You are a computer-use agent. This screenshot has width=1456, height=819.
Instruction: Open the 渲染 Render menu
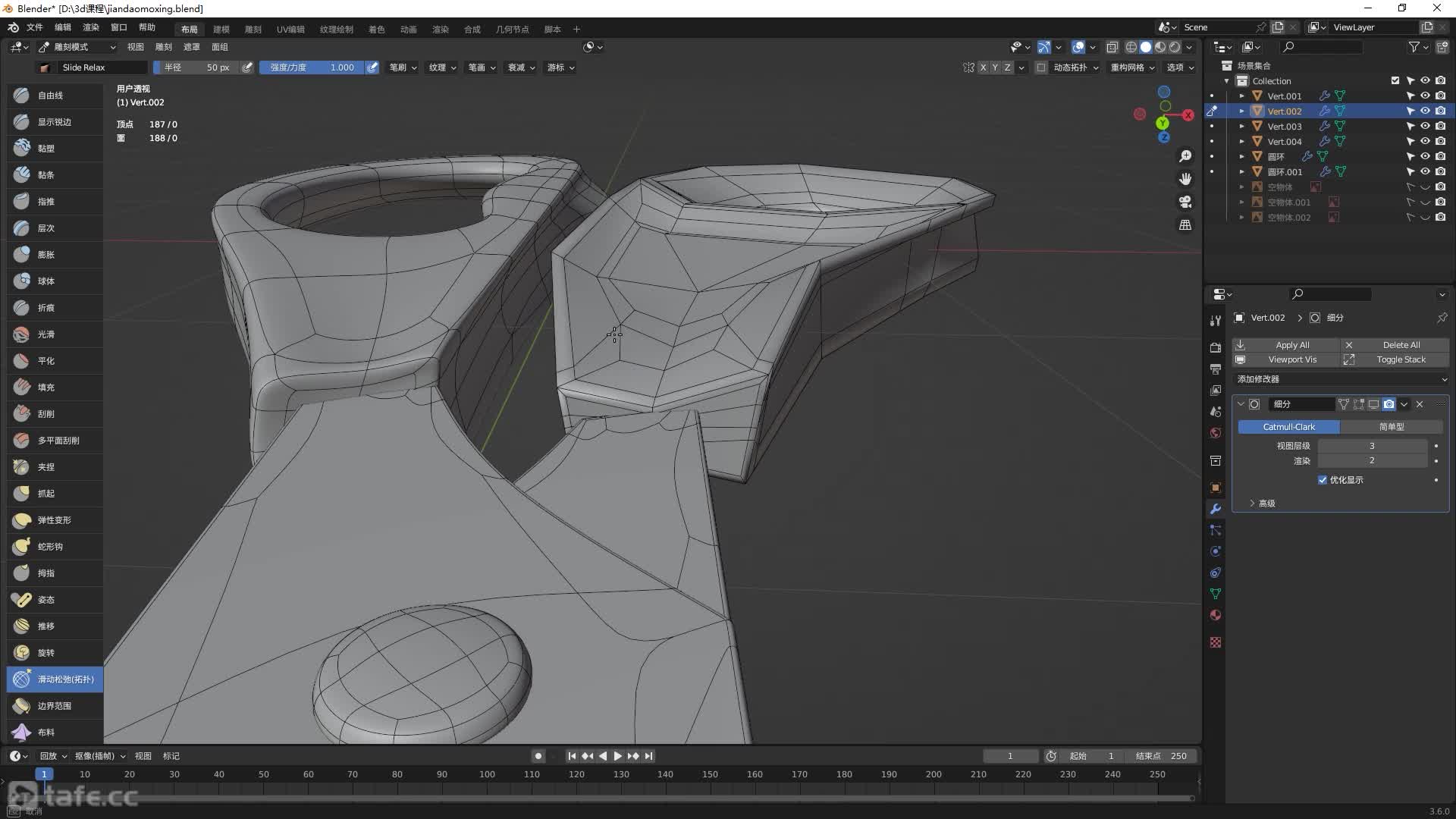coord(91,27)
